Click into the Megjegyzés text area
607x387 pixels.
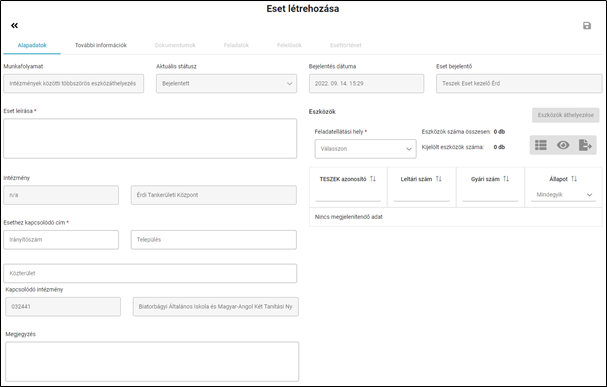coord(152,361)
